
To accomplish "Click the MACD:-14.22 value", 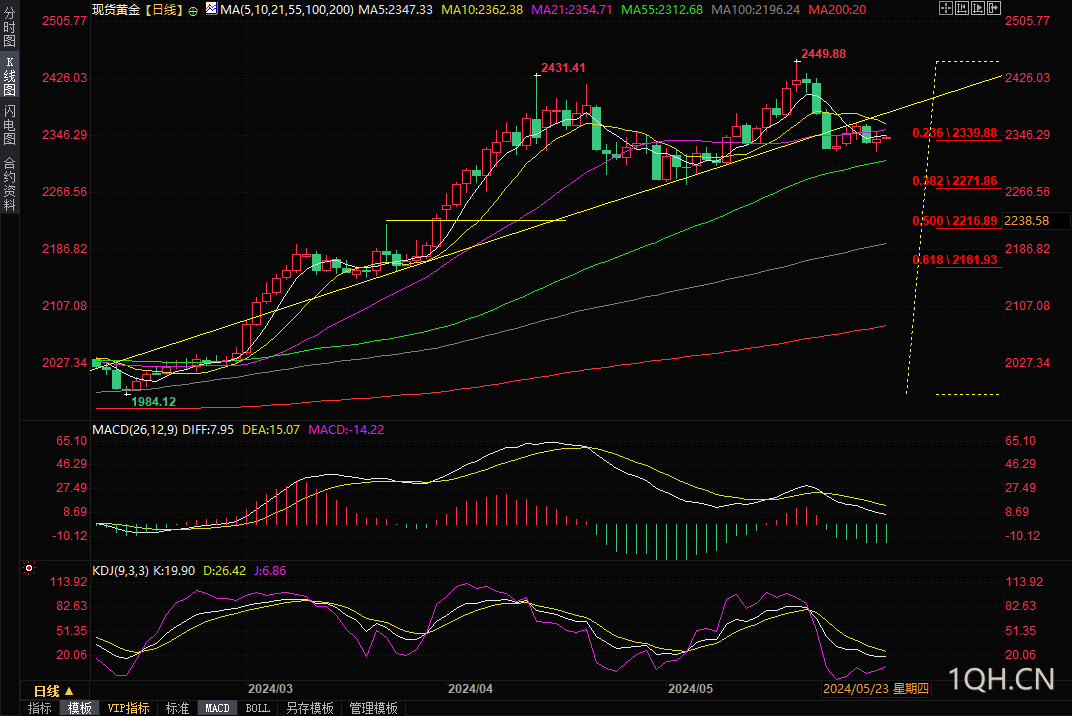I will (x=346, y=429).
